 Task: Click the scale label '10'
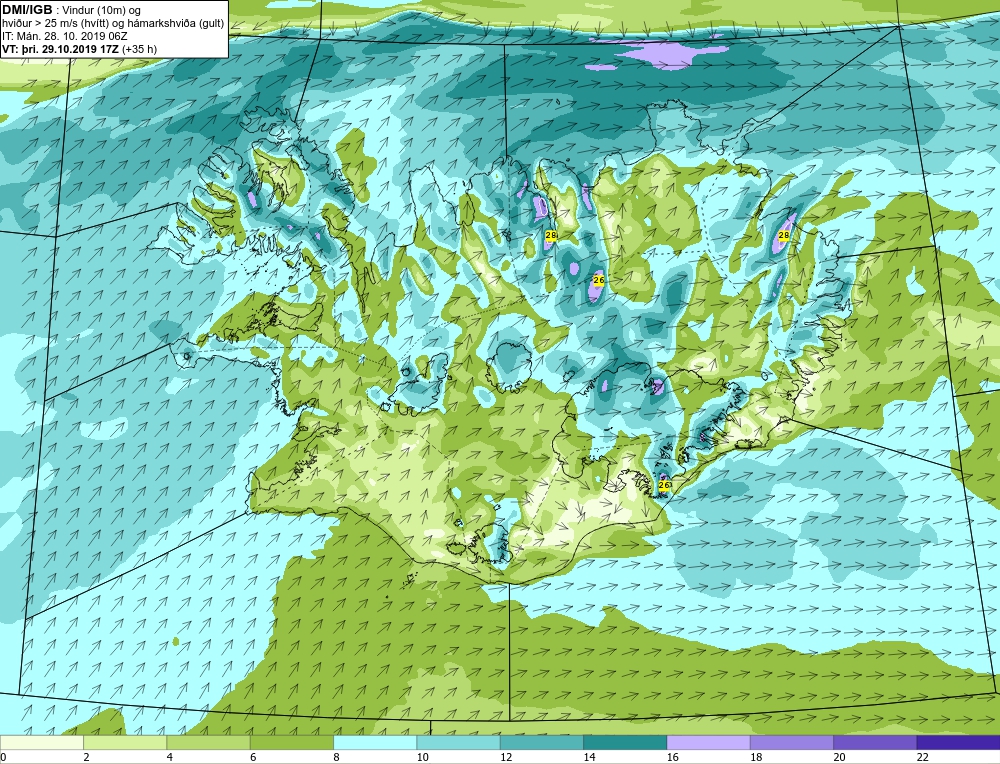click(x=422, y=758)
